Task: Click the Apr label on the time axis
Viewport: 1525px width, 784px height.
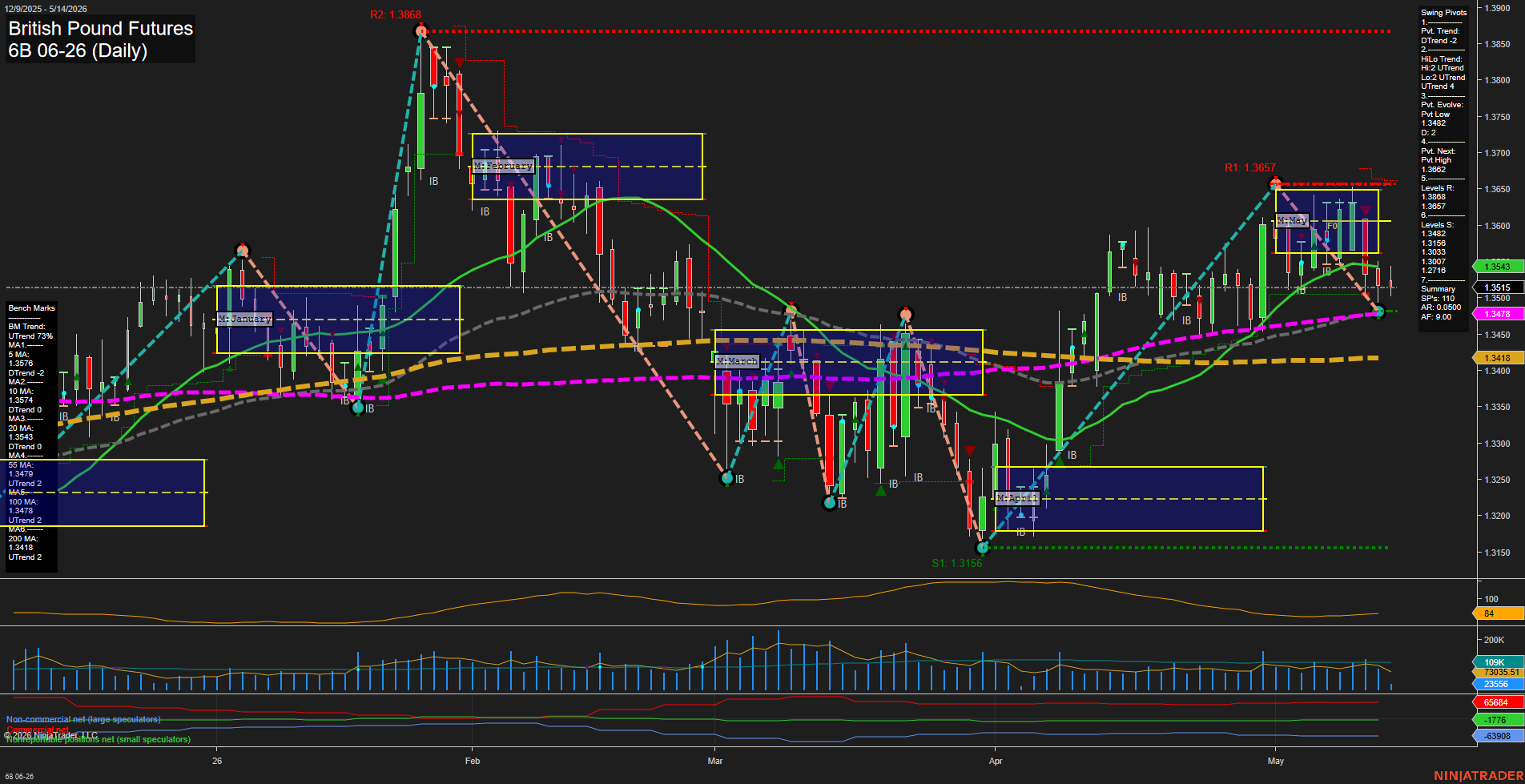Action: [x=996, y=761]
